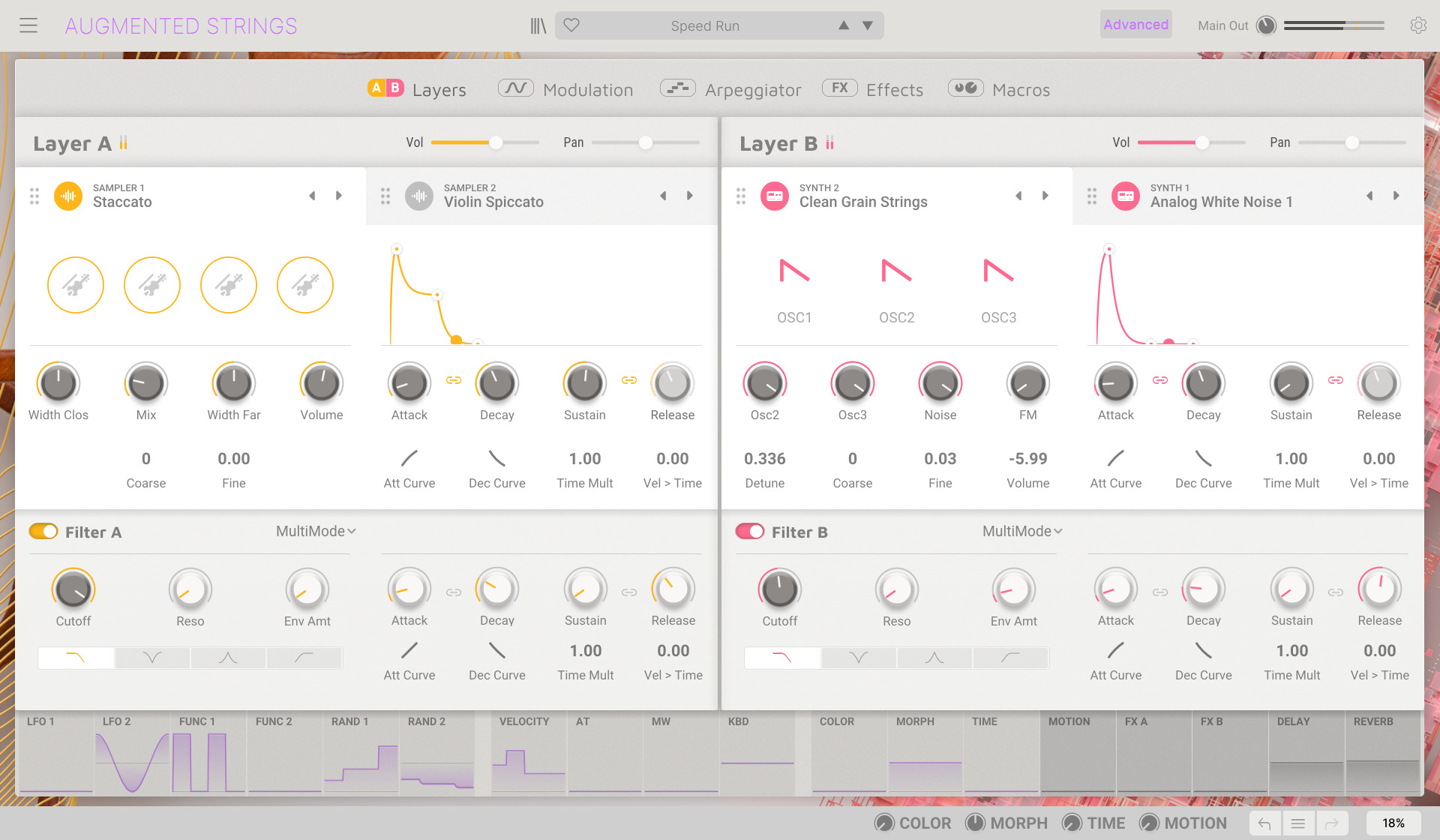
Task: Open the preset library browser icon
Action: click(538, 25)
